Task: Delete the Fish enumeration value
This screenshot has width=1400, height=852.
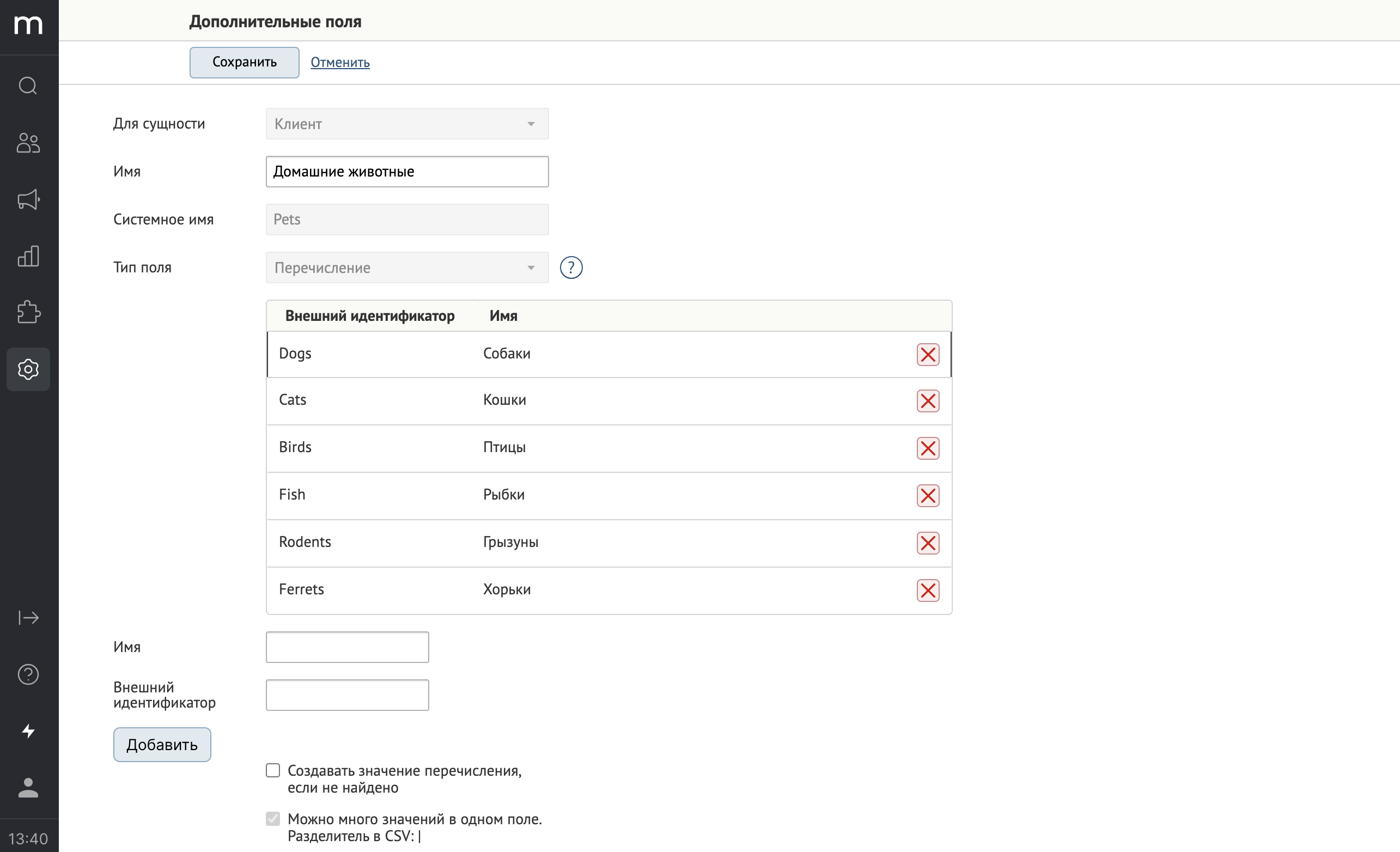Action: click(x=928, y=496)
